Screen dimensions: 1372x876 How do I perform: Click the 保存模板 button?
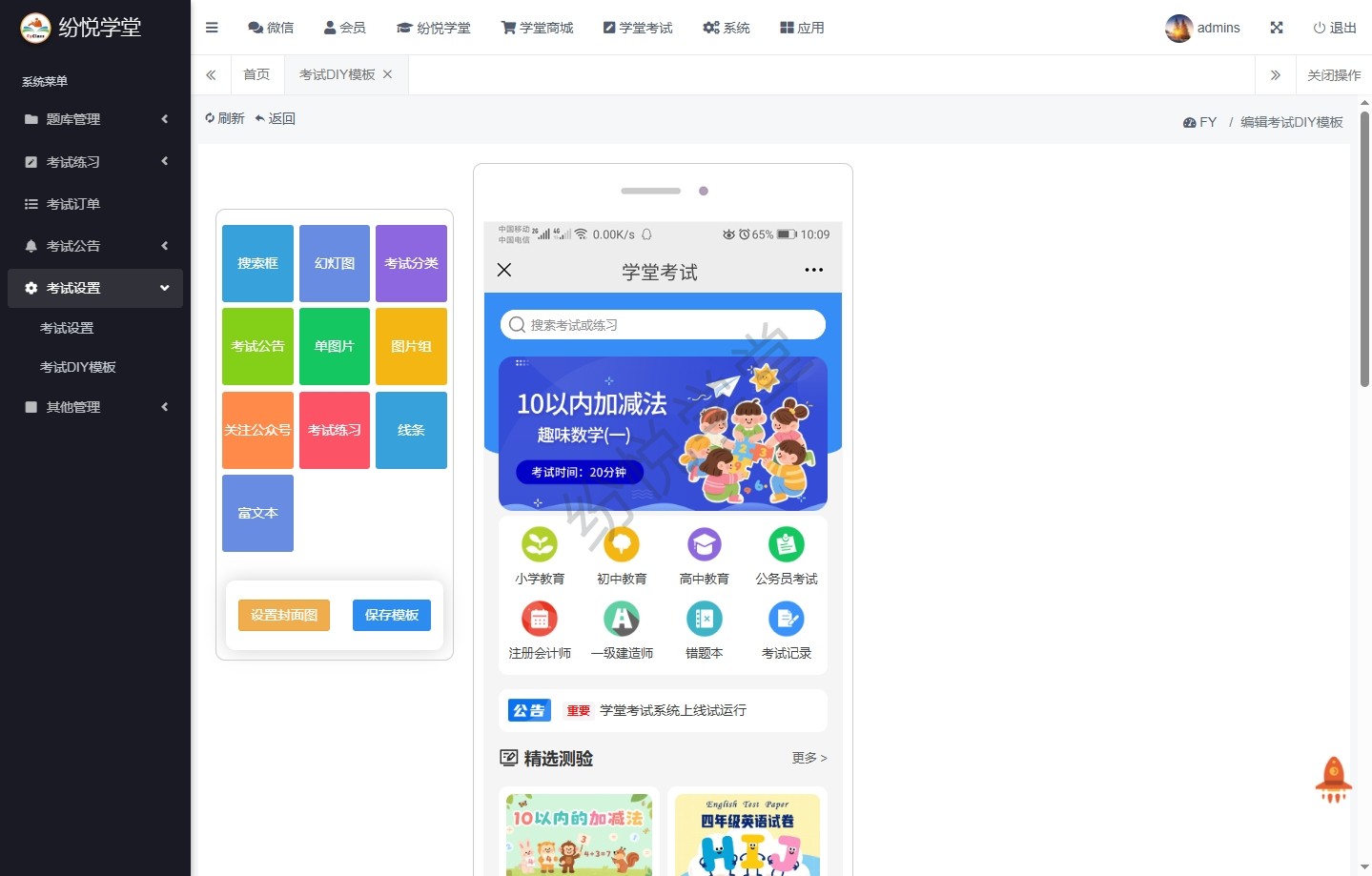click(391, 615)
